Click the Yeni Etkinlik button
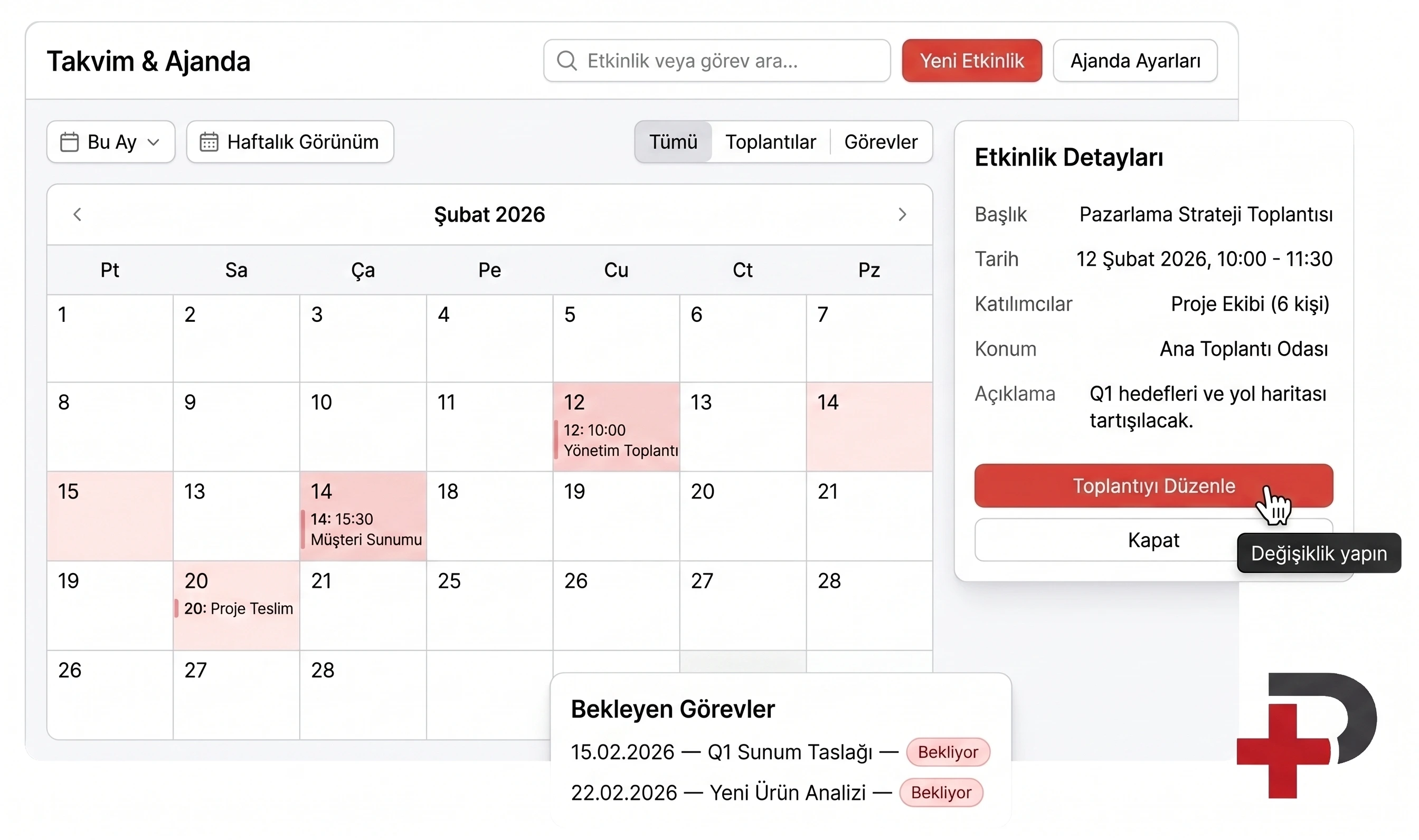This screenshot has height=840, width=1419. [x=972, y=61]
